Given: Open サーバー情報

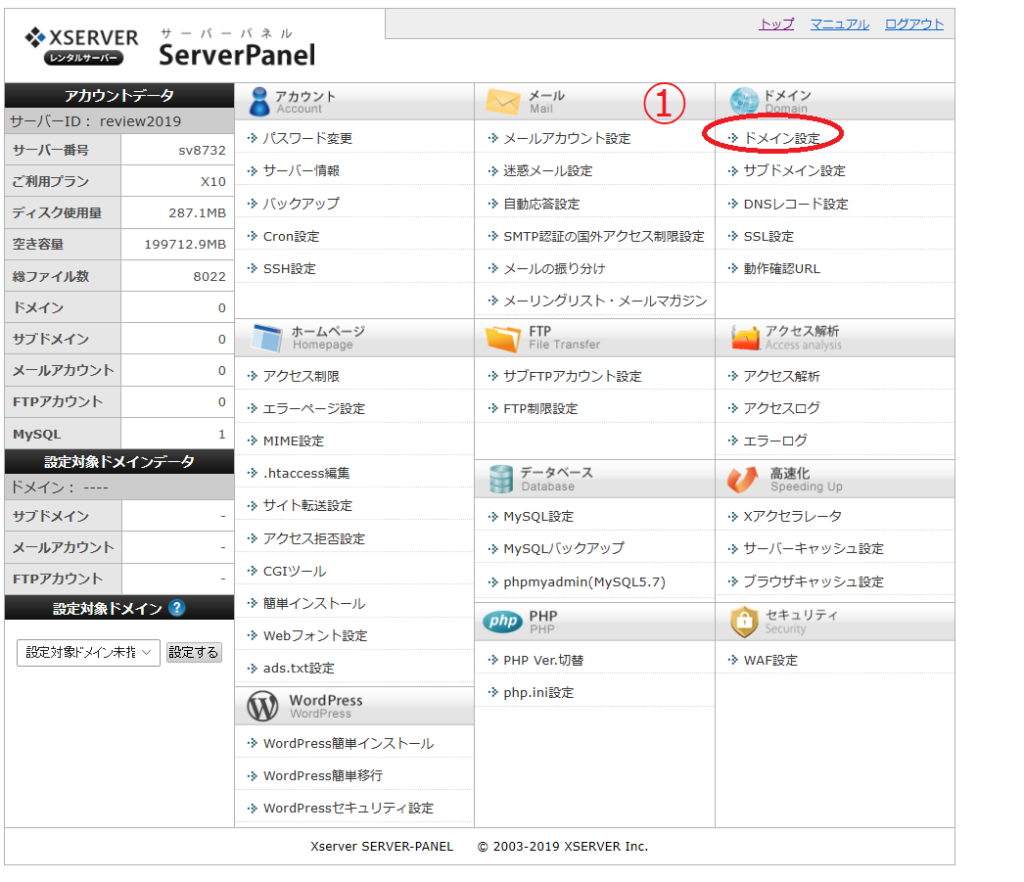Looking at the screenshot, I should (x=301, y=171).
